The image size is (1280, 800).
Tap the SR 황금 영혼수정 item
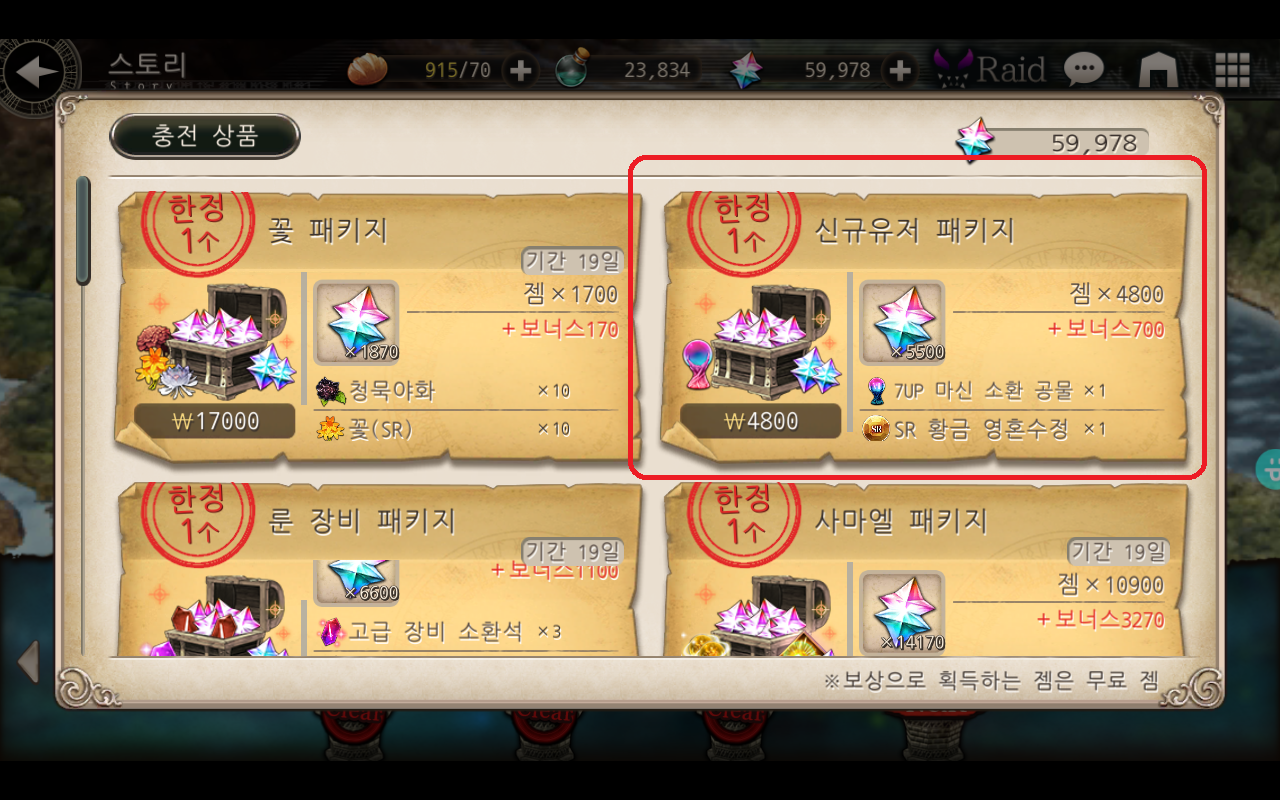tap(985, 429)
